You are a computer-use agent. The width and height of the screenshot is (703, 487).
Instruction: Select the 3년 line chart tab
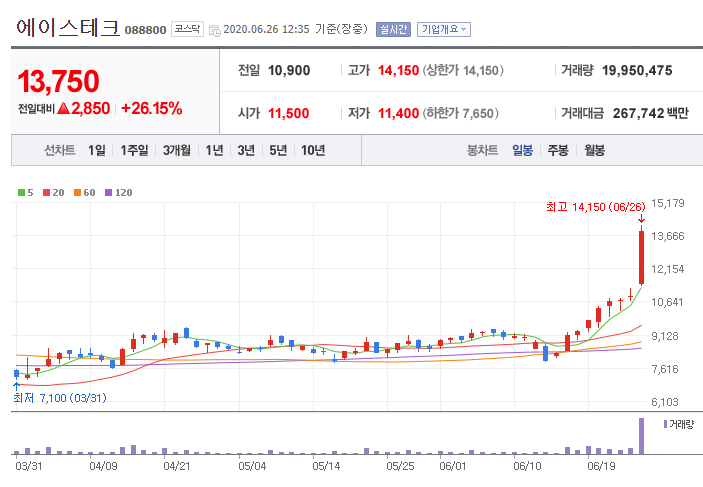(246, 150)
